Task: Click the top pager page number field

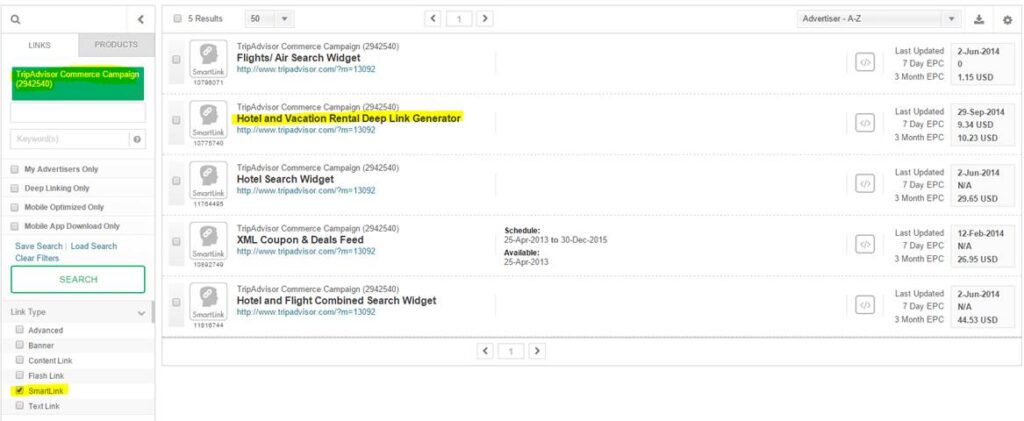Action: (458, 19)
